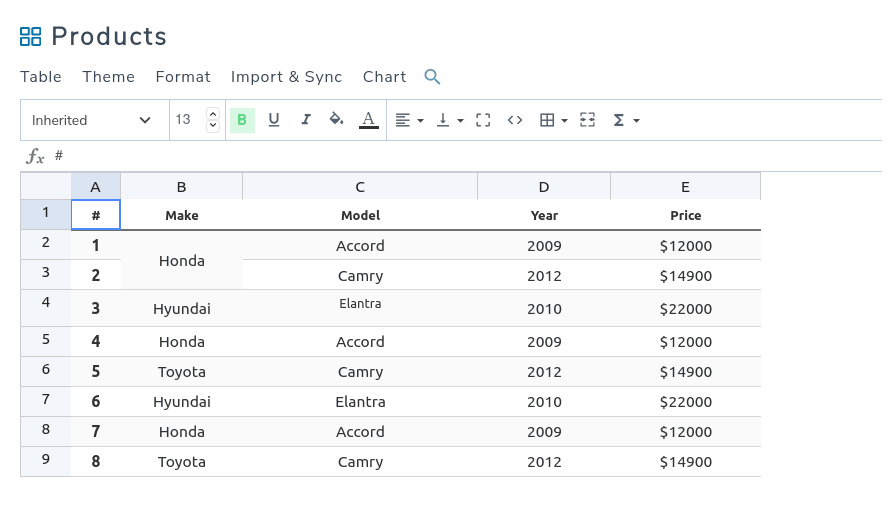Open the search magnifier icon
Image resolution: width=892 pixels, height=514 pixels.
pos(432,77)
